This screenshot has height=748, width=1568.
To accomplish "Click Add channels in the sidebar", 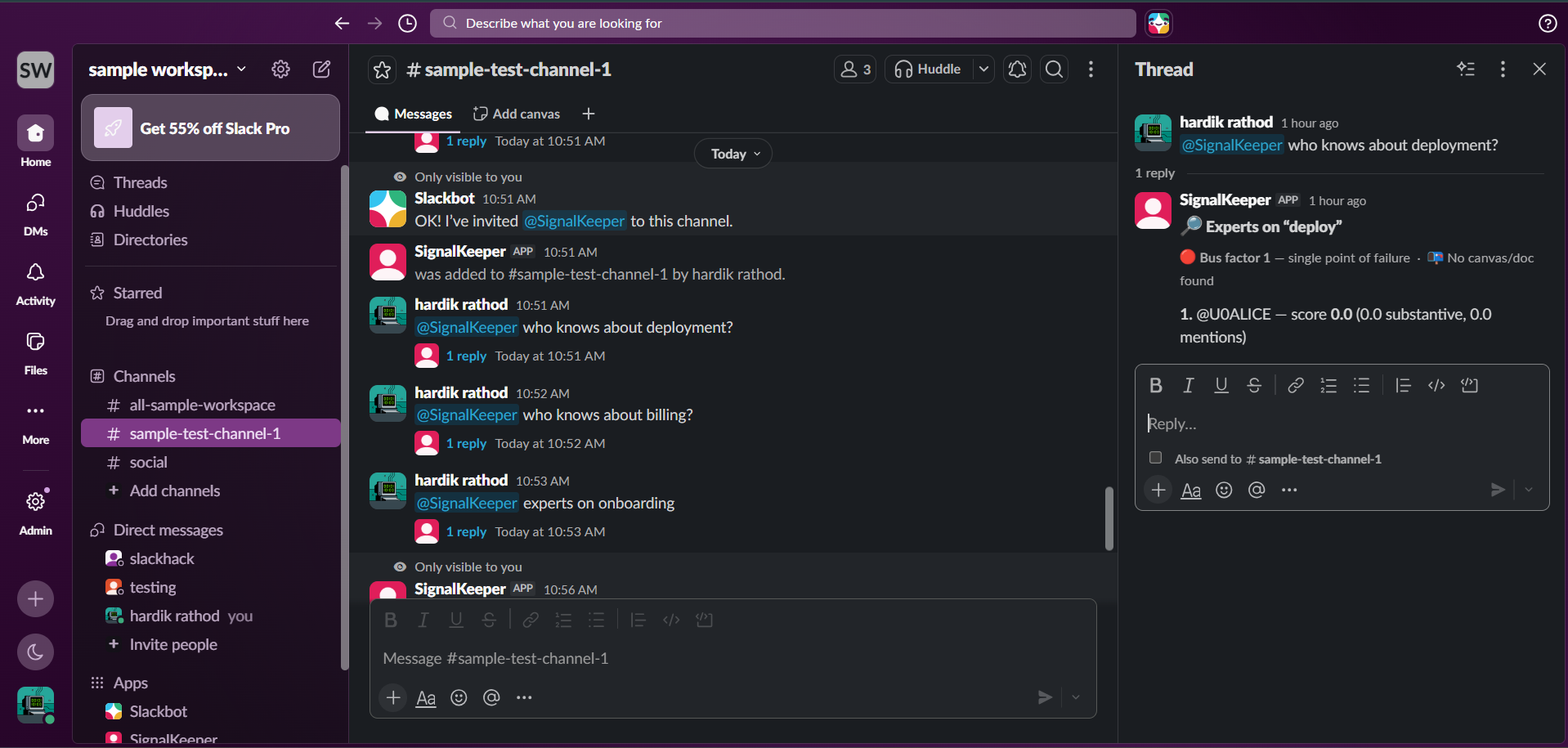I will [x=211, y=490].
